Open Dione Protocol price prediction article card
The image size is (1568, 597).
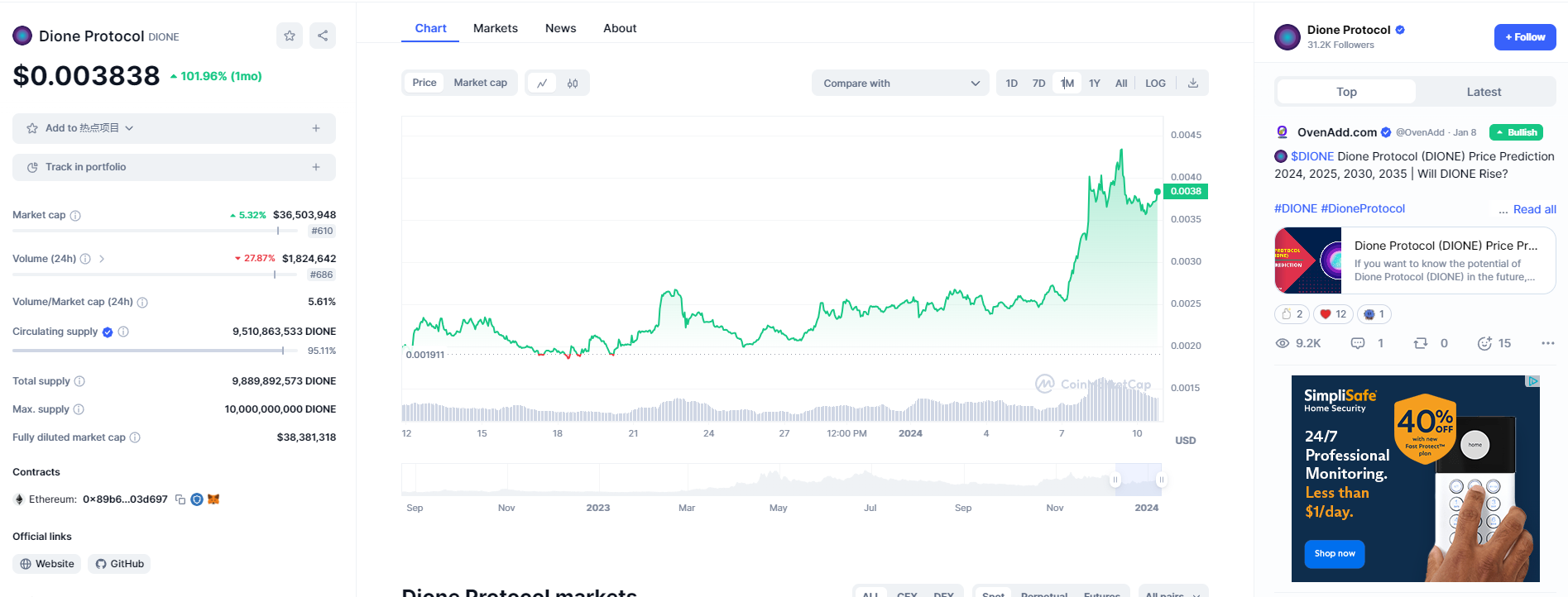pyautogui.click(x=1415, y=260)
